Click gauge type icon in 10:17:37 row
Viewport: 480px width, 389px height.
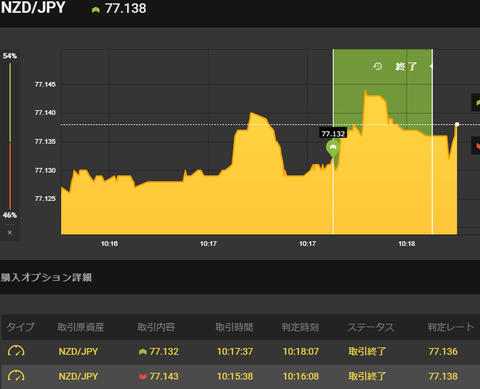coord(16,351)
